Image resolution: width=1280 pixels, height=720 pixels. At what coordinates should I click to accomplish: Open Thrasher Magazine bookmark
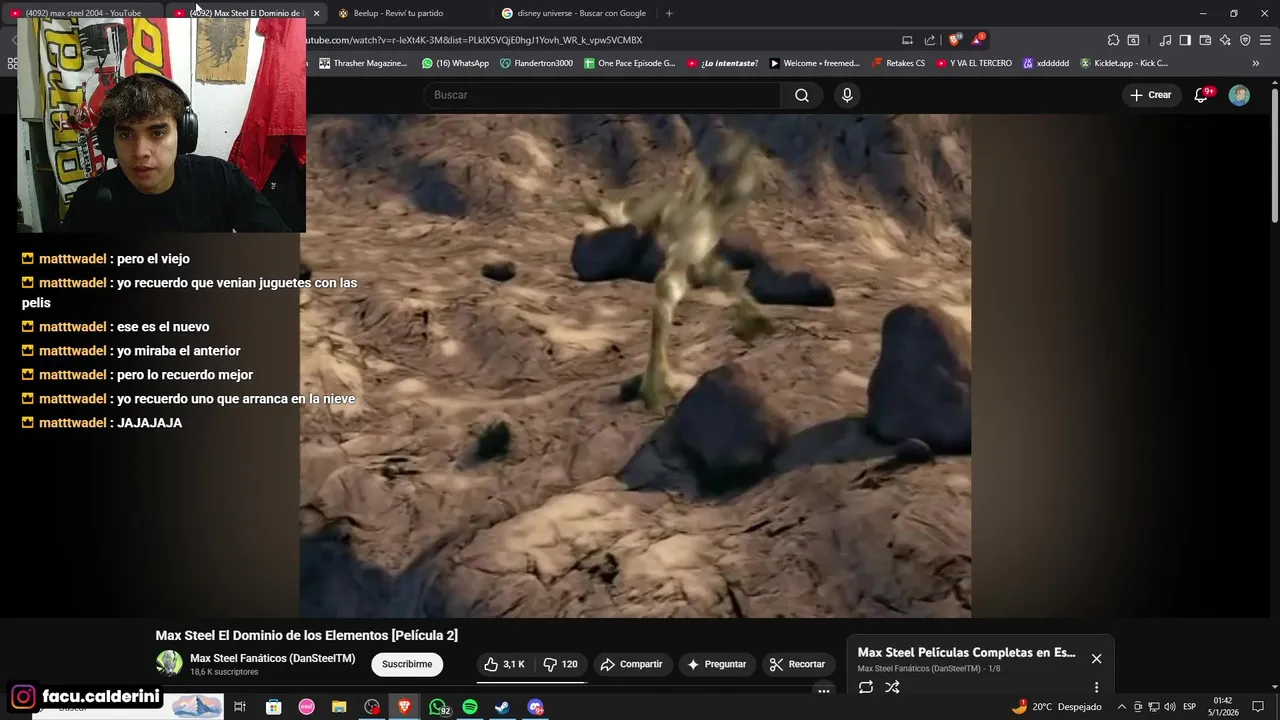[x=363, y=63]
